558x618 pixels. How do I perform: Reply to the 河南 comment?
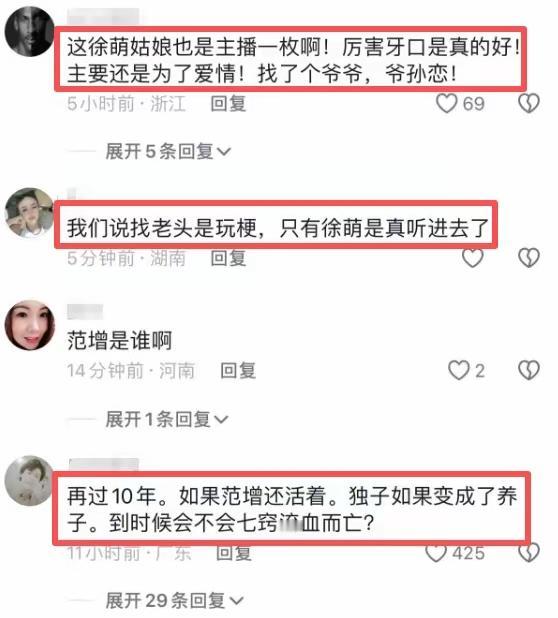click(238, 370)
